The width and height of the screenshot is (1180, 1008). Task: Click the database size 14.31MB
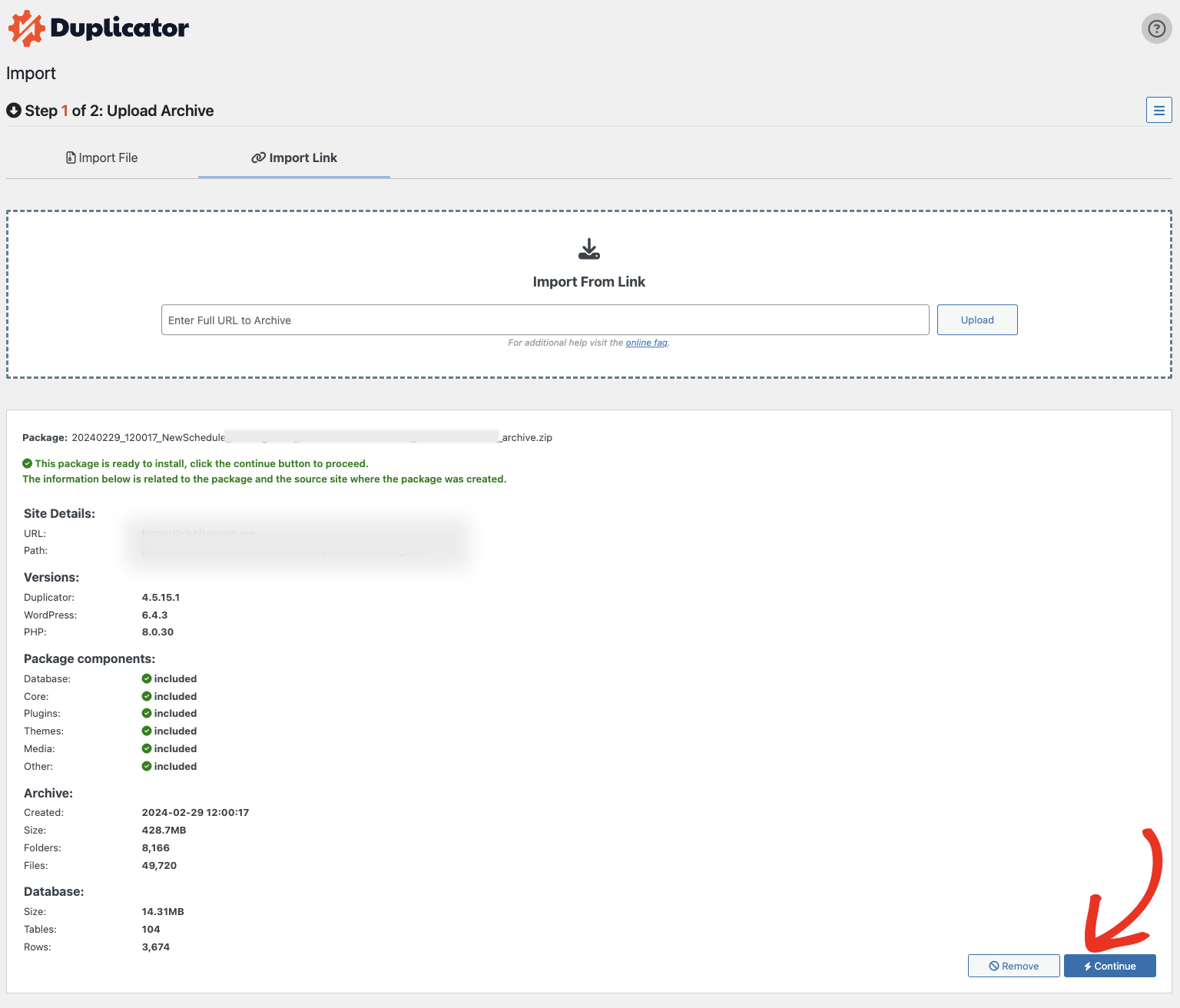[x=163, y=911]
